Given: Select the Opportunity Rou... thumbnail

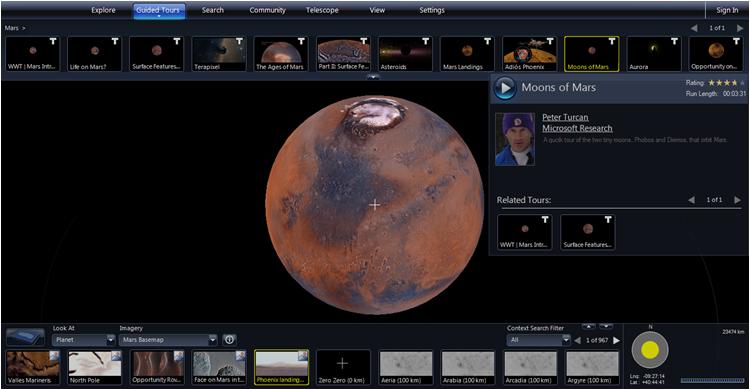Looking at the screenshot, I should click(x=157, y=367).
